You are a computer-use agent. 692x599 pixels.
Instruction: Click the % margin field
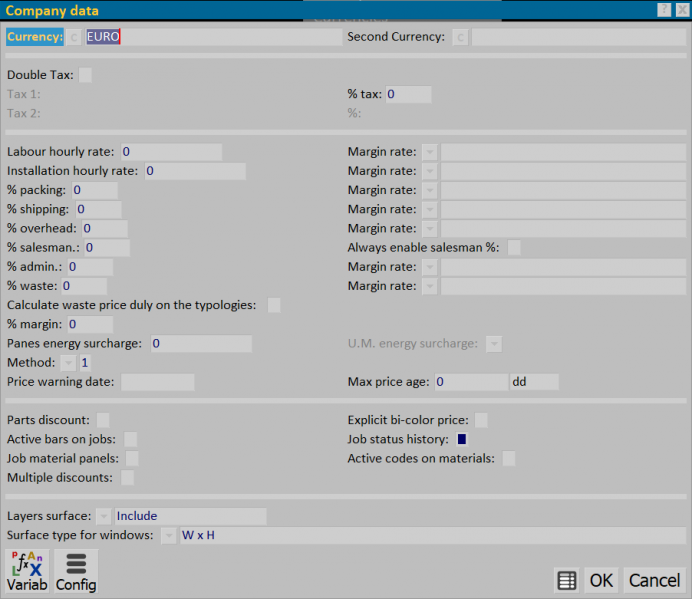[90, 324]
